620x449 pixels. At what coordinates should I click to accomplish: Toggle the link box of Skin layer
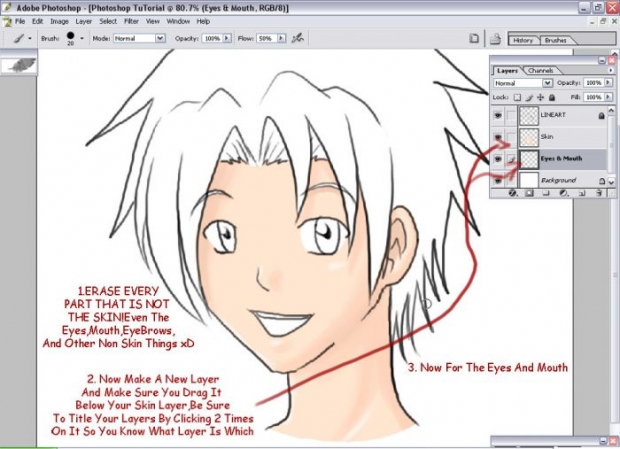coord(511,137)
